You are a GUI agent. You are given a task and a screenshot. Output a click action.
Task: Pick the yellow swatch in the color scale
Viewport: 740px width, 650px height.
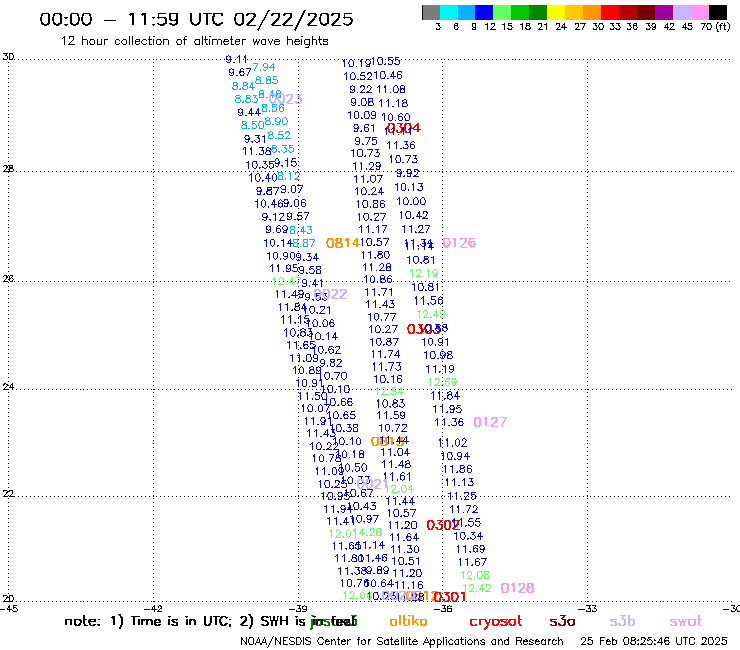556,12
